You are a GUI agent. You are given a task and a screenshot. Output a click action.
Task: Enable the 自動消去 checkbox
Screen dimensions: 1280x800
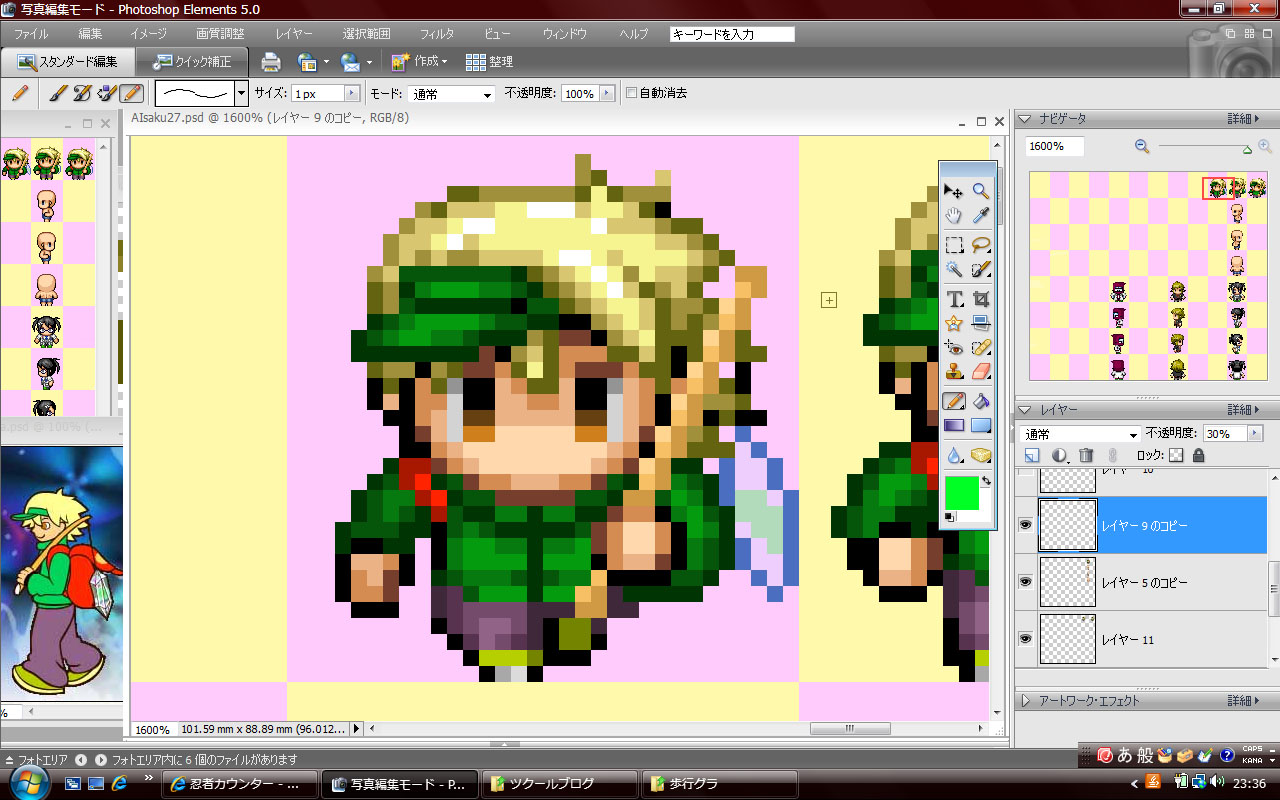(631, 93)
